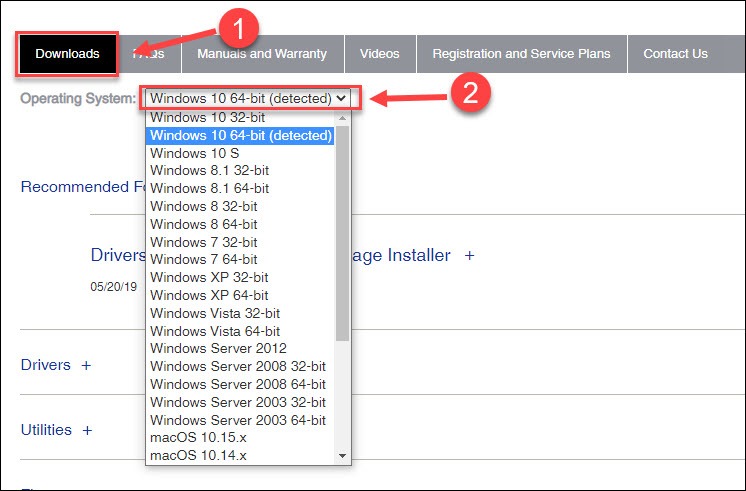
Task: Select Windows XP 32-bit option
Action: 240,277
